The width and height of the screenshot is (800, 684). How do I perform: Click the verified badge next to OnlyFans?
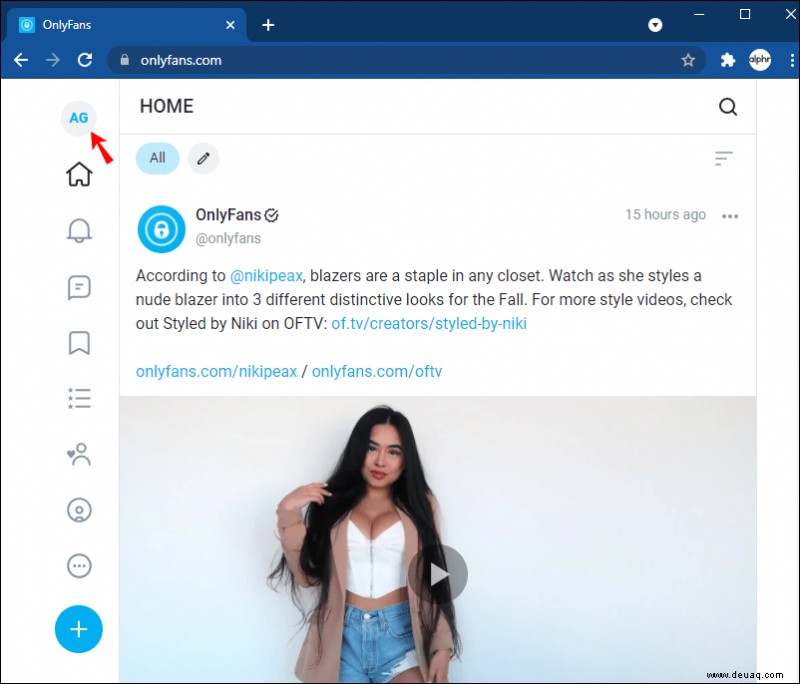(271, 215)
